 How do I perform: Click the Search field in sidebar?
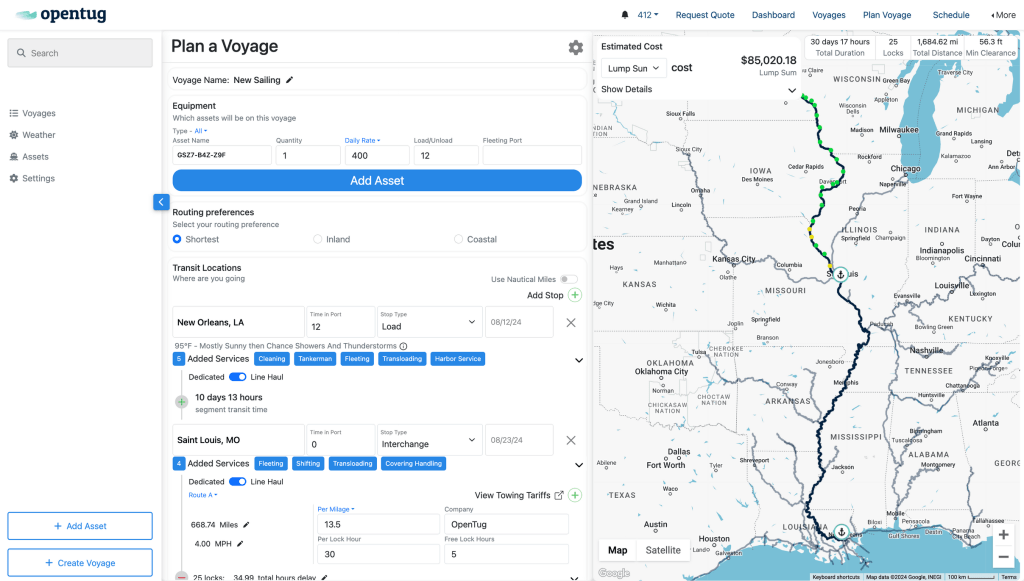[80, 53]
